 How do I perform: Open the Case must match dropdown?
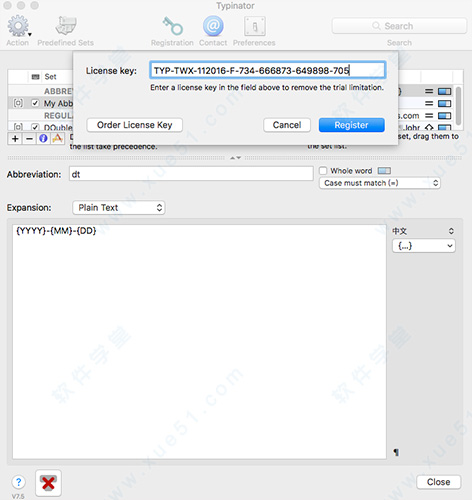380,183
